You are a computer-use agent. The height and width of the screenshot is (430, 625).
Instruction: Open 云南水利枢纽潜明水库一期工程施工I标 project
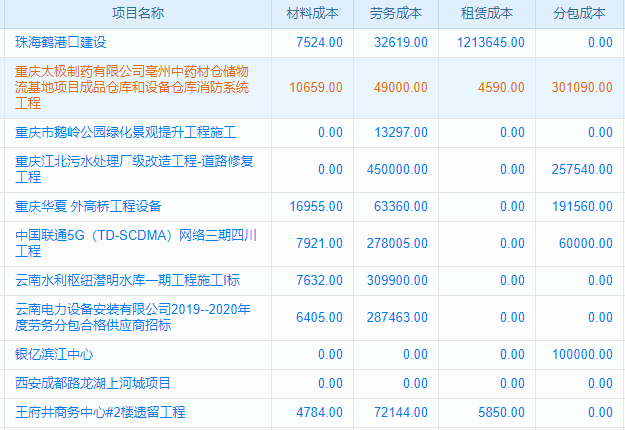point(127,280)
